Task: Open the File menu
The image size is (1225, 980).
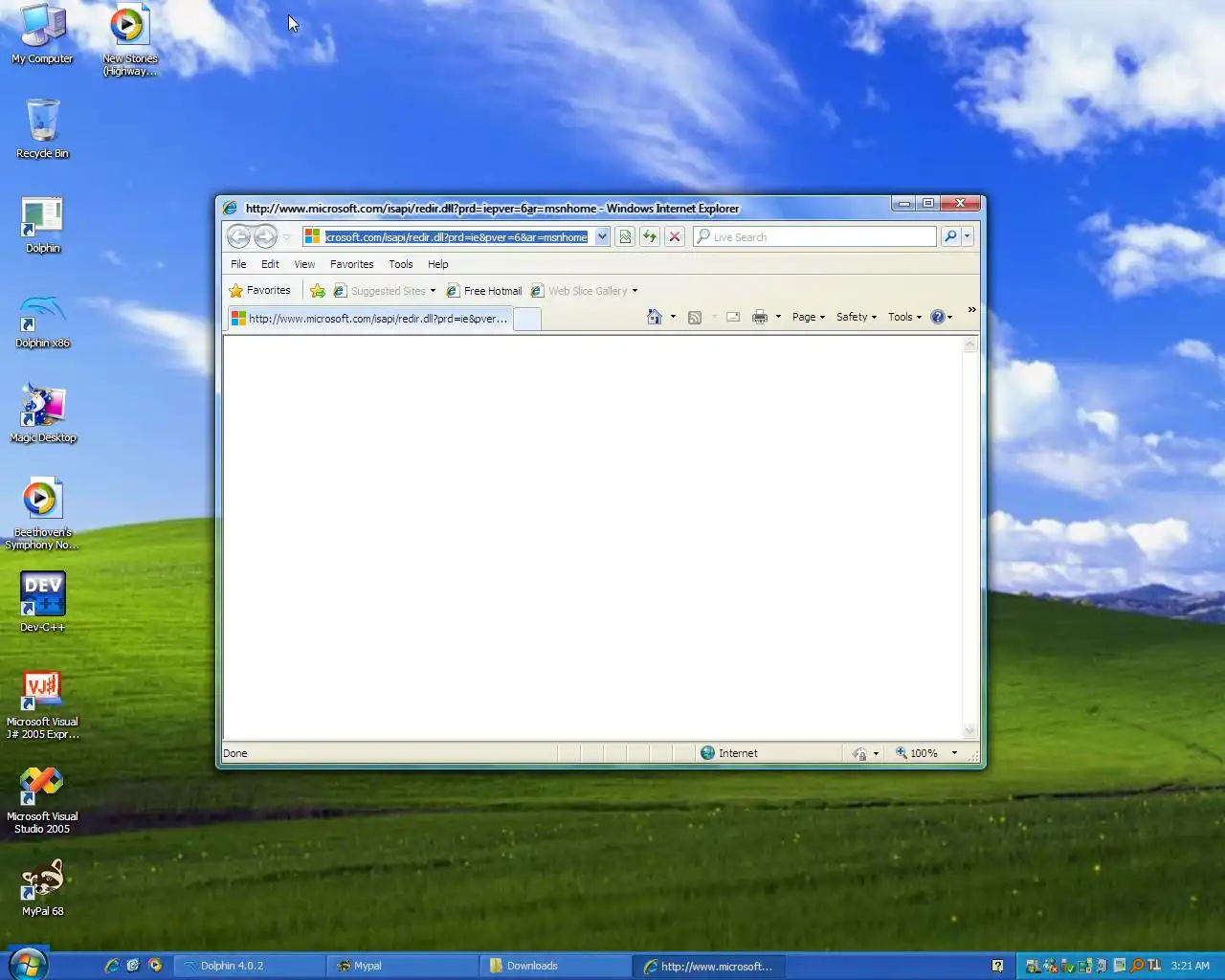Action: pos(238,264)
